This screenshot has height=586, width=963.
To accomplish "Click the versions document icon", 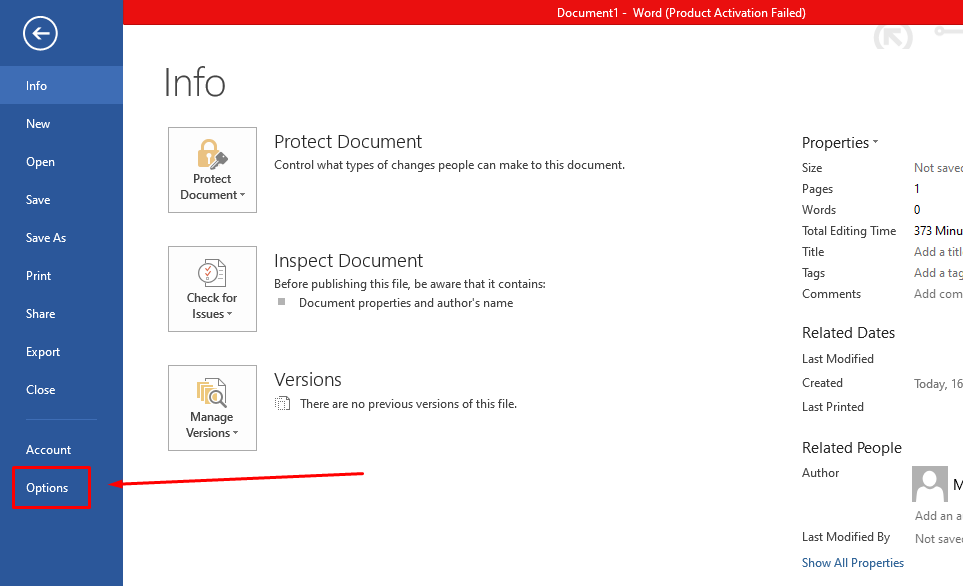I will [x=283, y=404].
